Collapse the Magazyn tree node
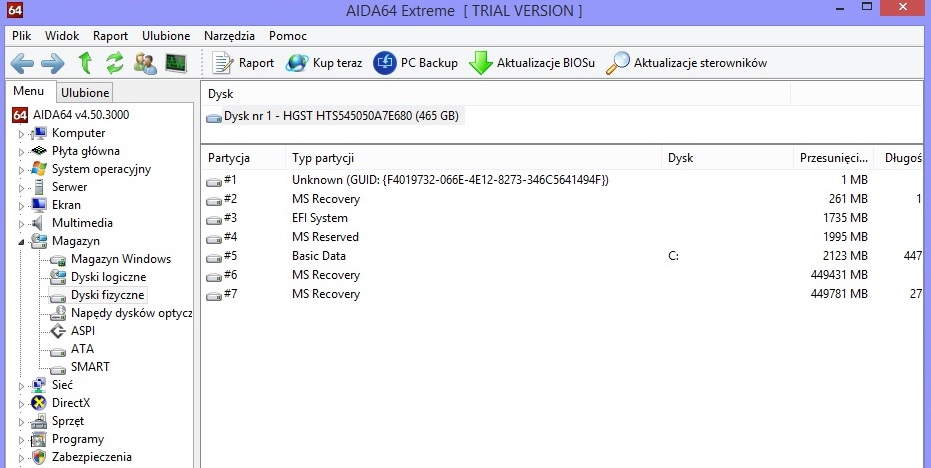 point(22,242)
